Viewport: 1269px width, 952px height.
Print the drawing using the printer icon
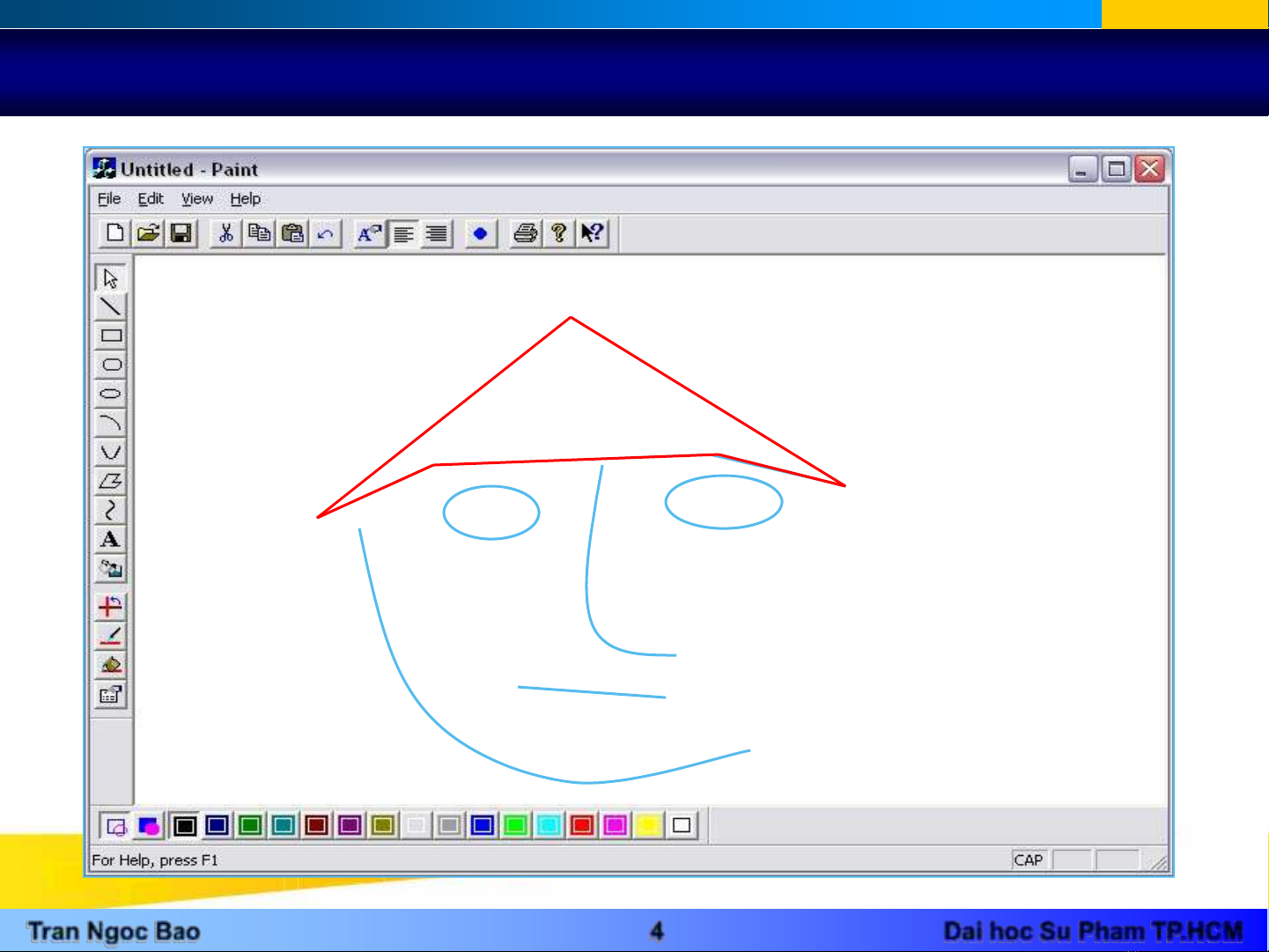click(x=525, y=233)
